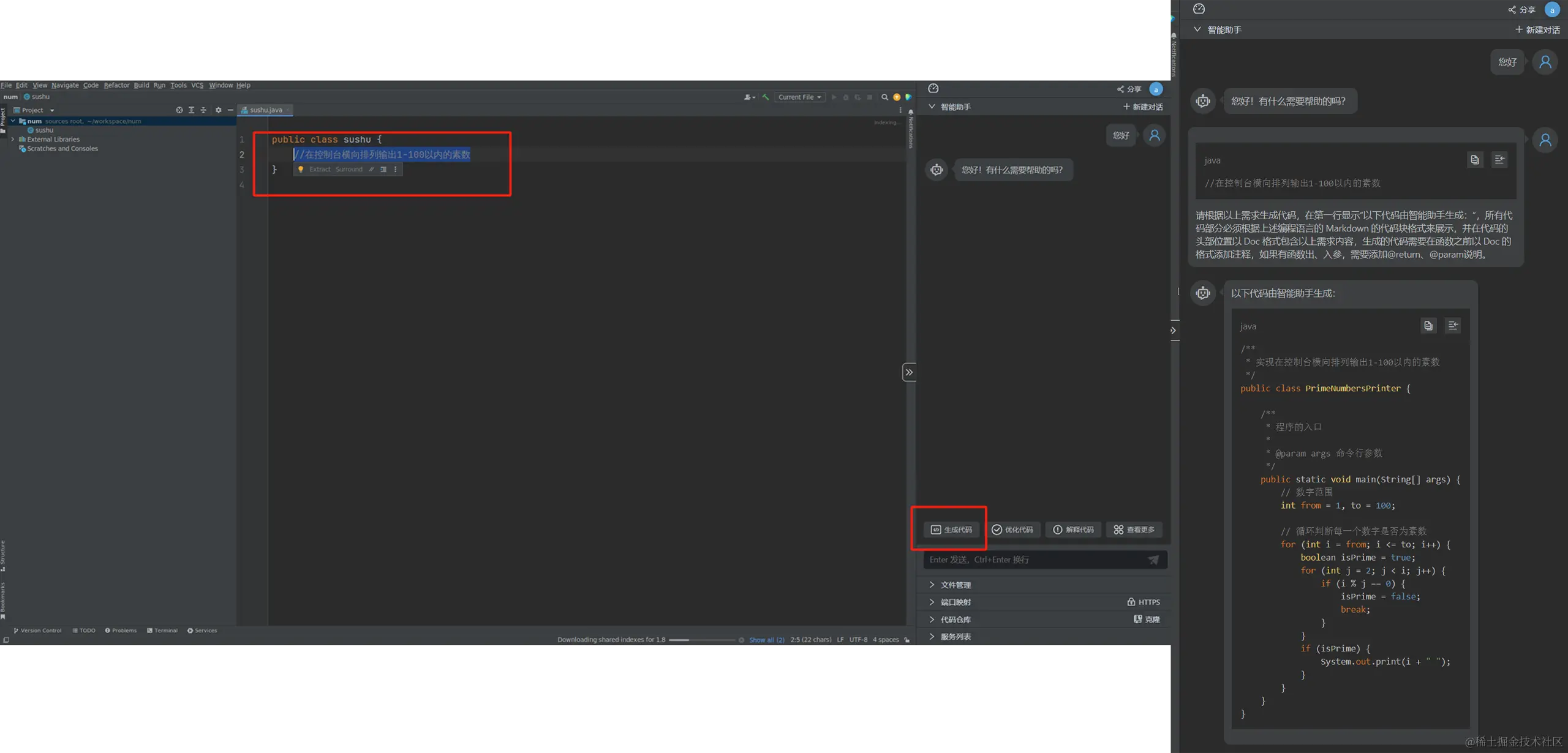The image size is (1568, 753).
Task: Close the sushu.java tab
Action: (x=288, y=110)
